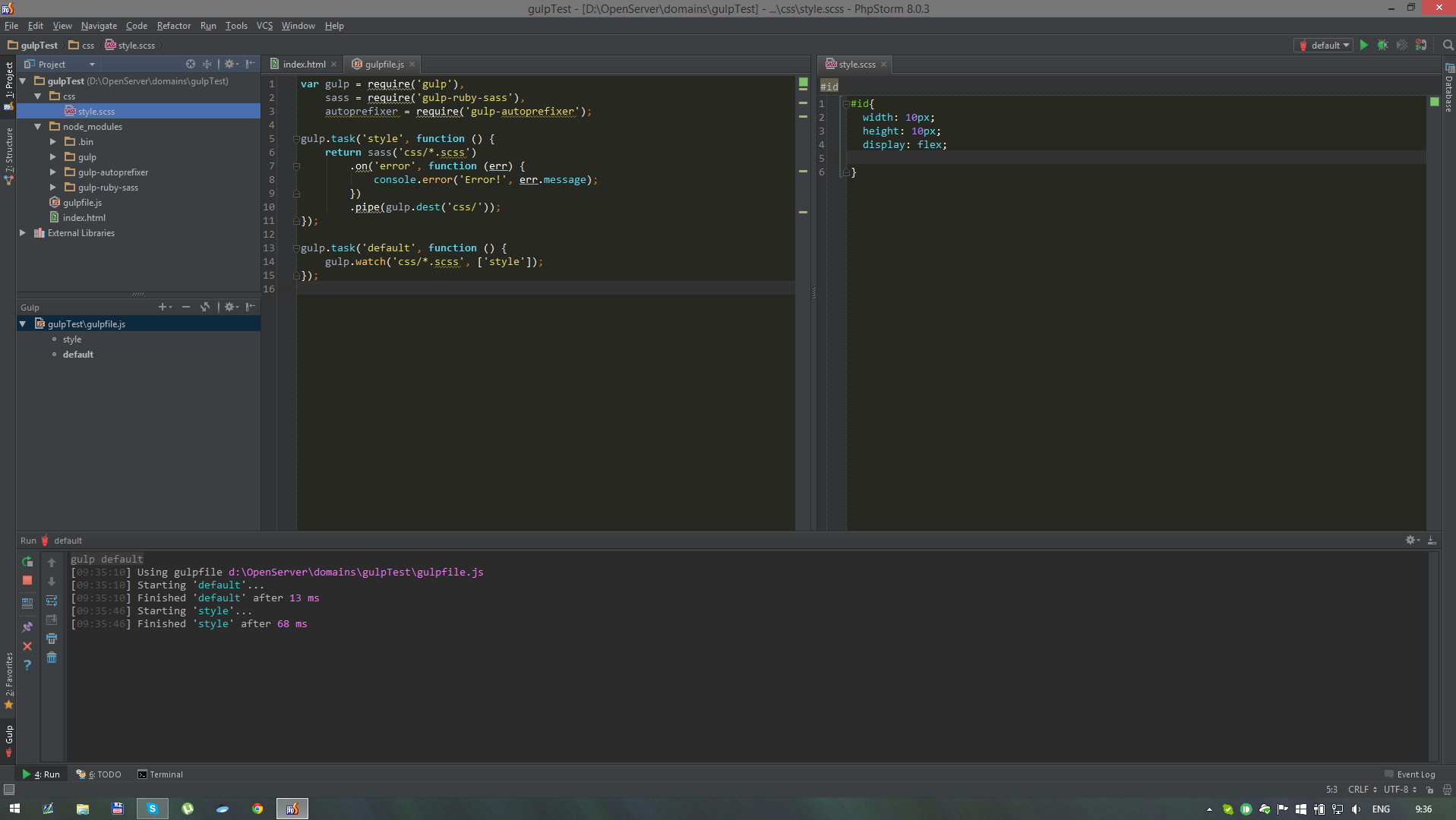Open help in the Run panel
1456x820 pixels.
[x=27, y=665]
